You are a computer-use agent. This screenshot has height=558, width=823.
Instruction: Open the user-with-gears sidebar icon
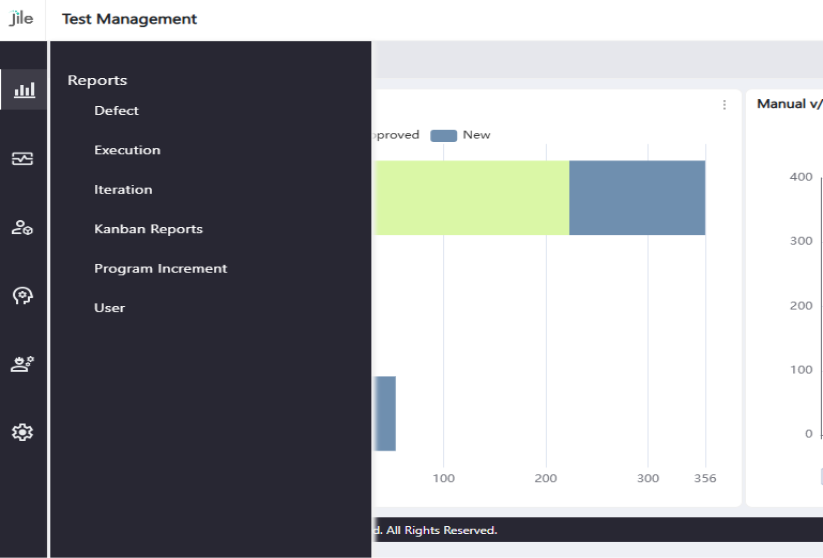[23, 364]
